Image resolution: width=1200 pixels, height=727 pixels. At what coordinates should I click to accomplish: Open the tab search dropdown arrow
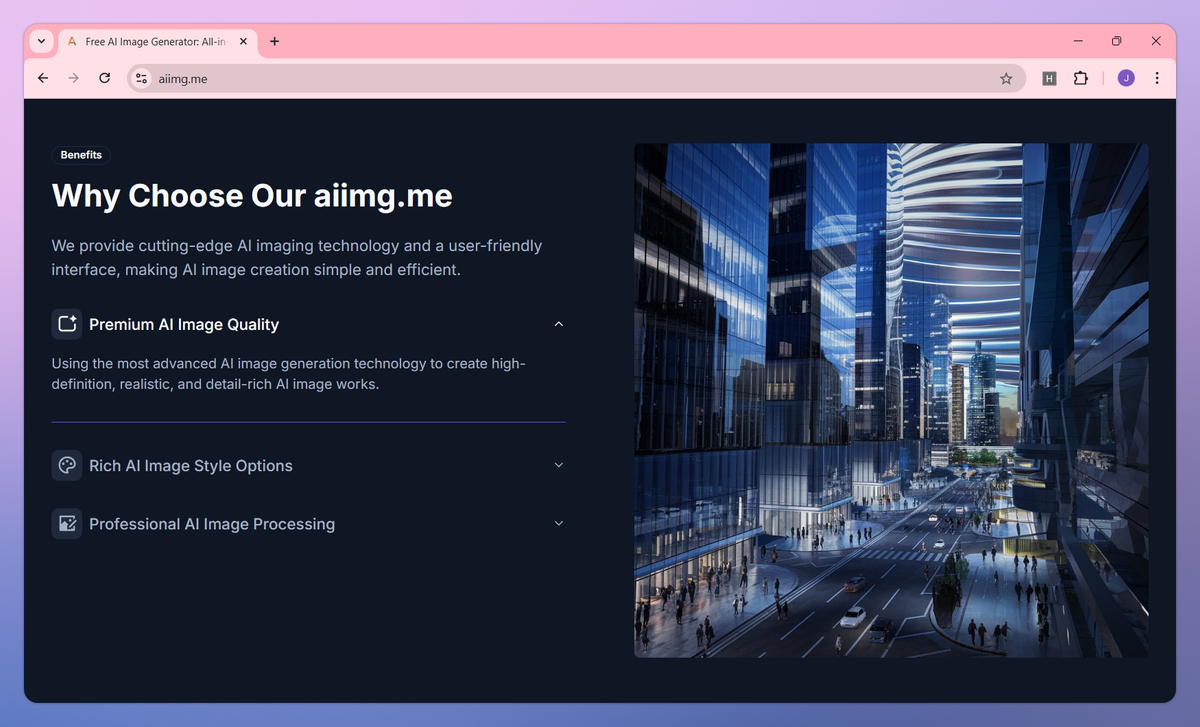(x=41, y=41)
